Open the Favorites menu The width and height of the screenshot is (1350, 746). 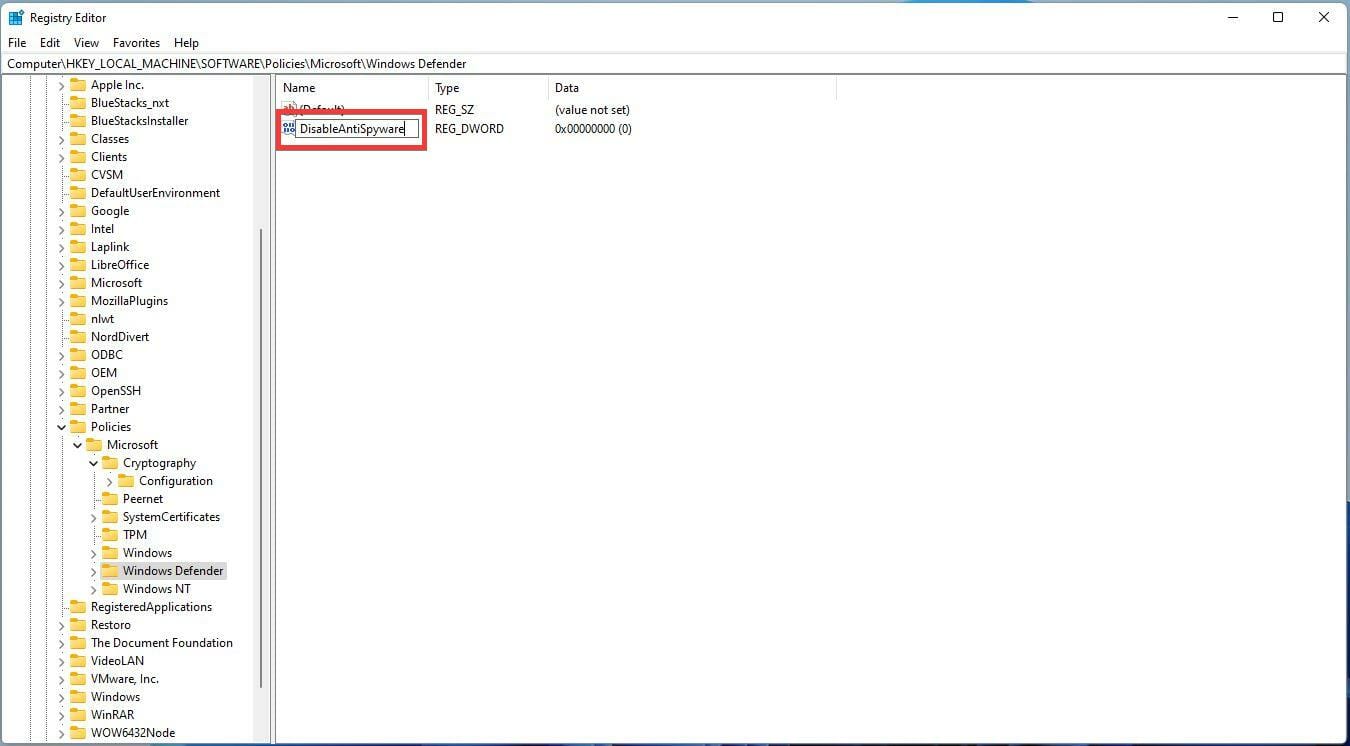pos(137,43)
